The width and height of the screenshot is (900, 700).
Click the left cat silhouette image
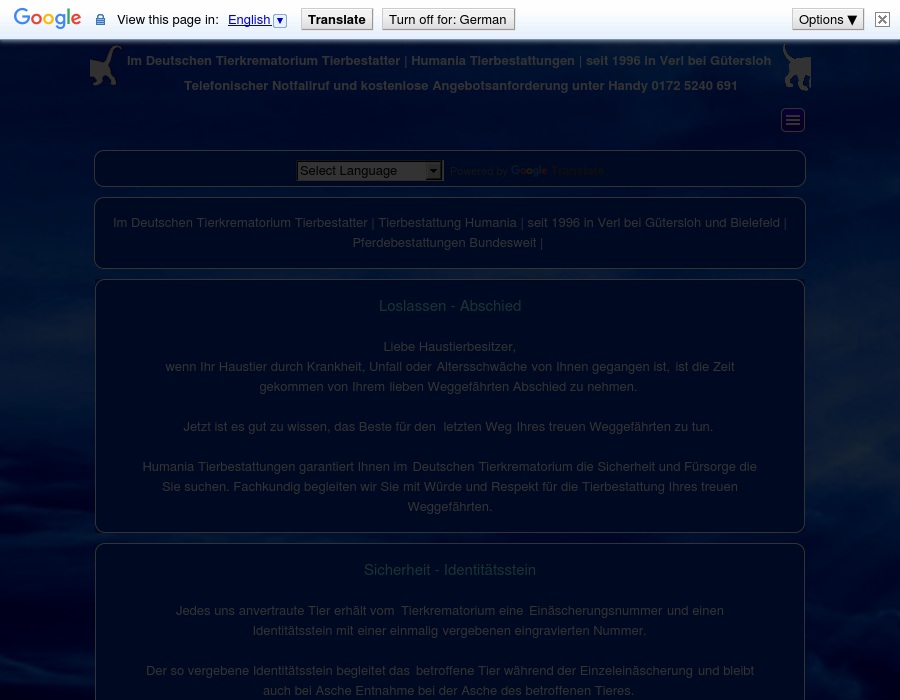(106, 65)
